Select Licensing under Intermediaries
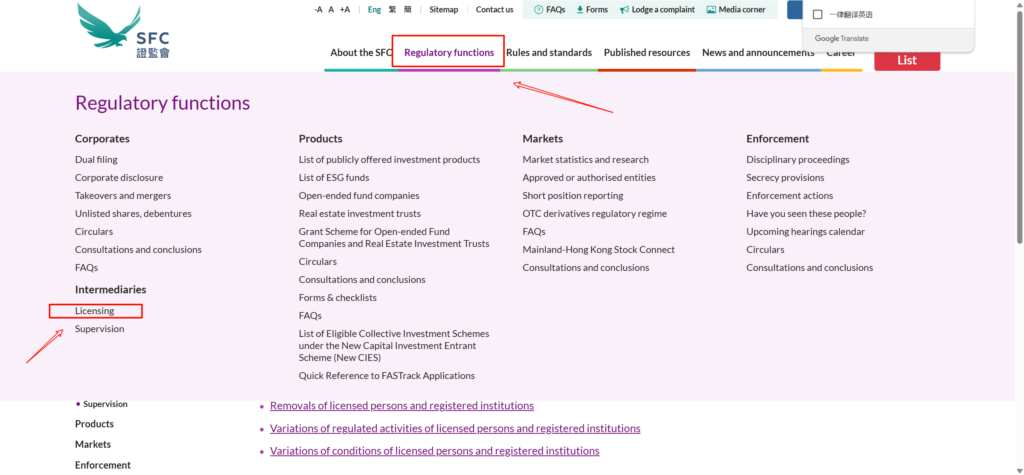The height and width of the screenshot is (475, 1024). [95, 311]
